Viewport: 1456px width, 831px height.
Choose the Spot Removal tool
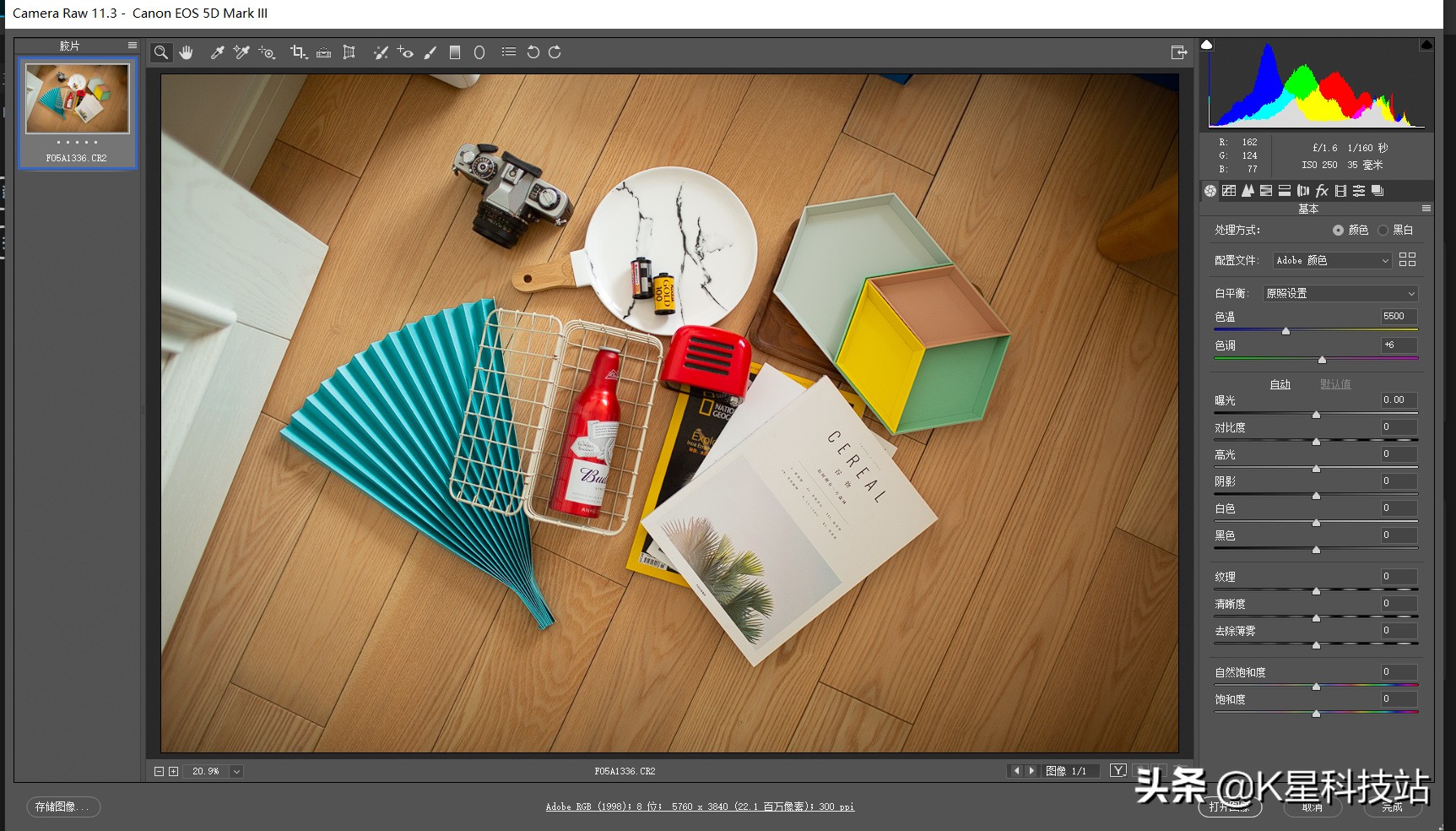click(381, 52)
